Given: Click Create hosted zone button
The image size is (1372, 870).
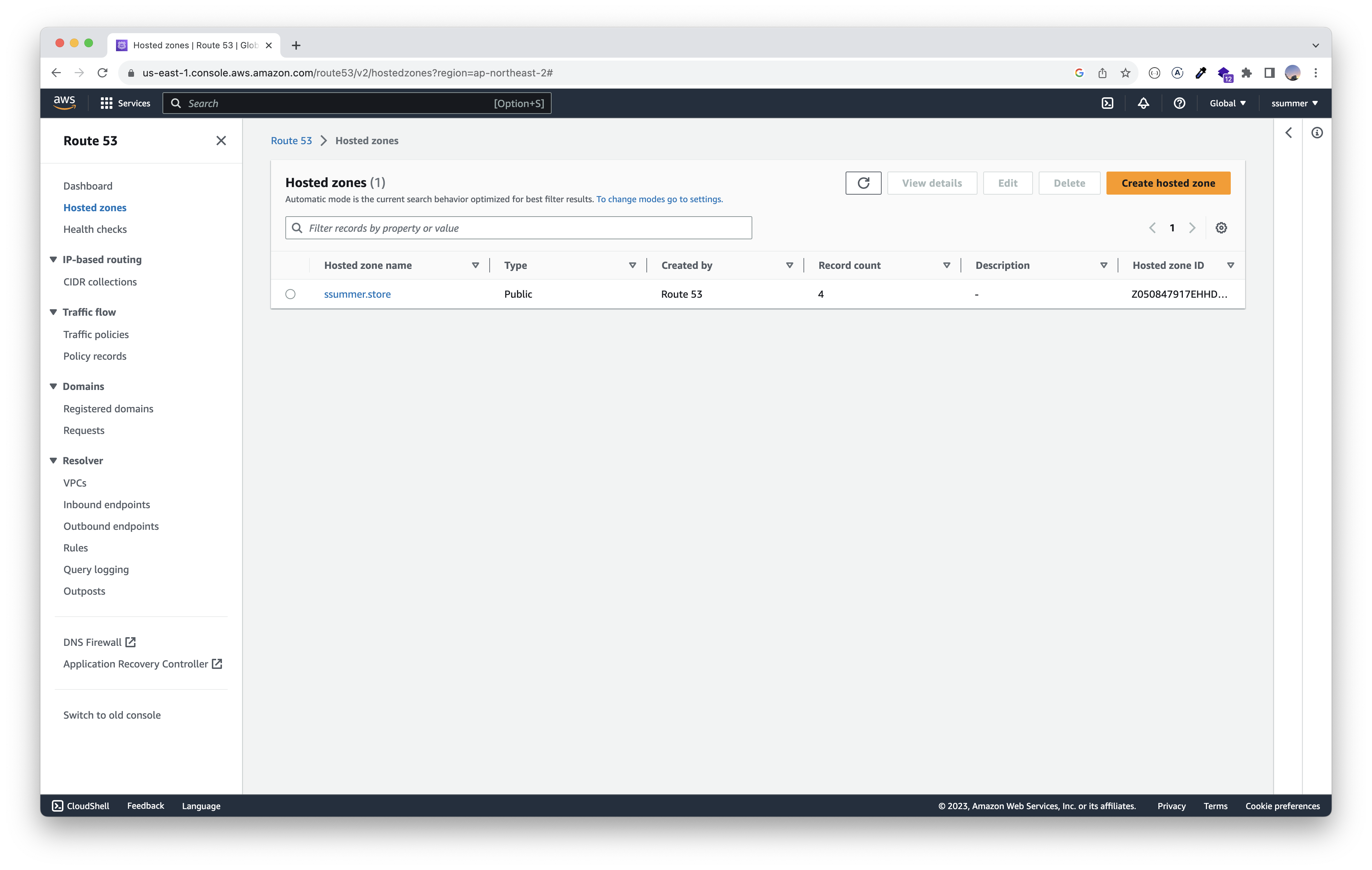Looking at the screenshot, I should click(x=1168, y=183).
